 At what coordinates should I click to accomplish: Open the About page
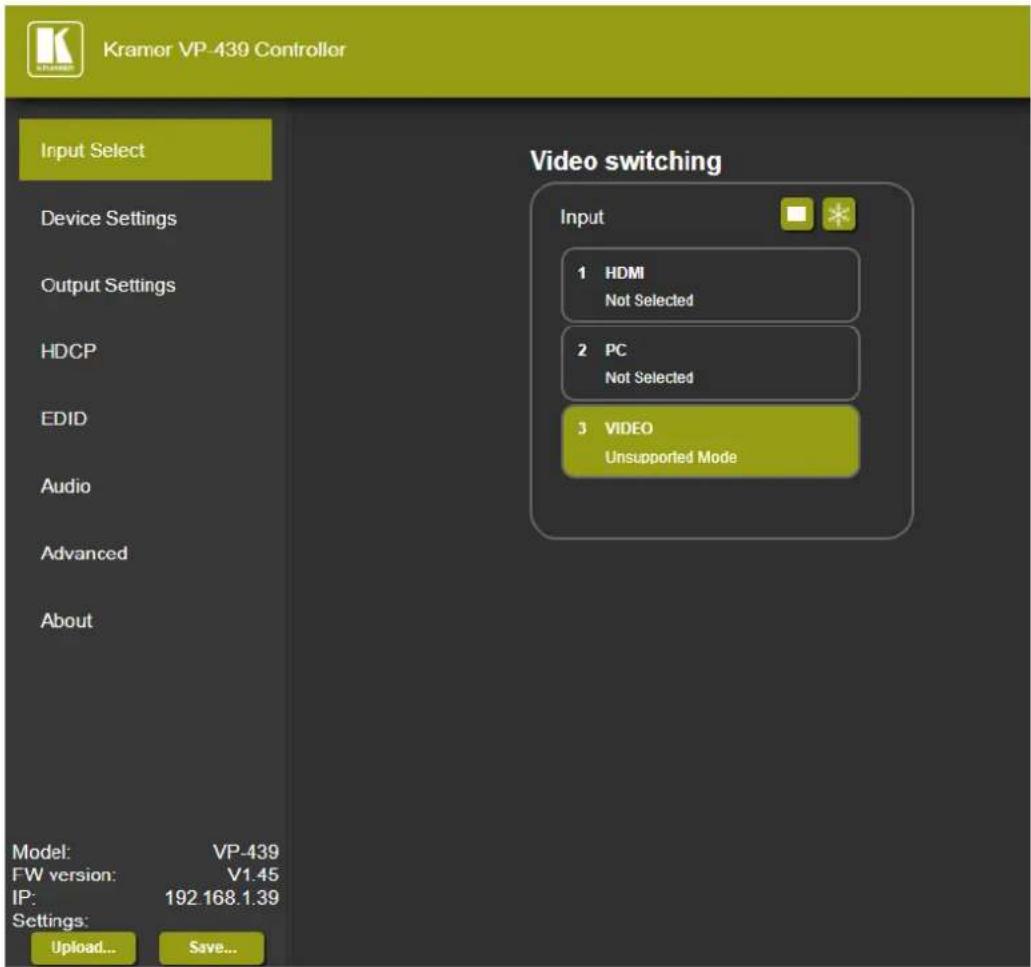click(66, 621)
